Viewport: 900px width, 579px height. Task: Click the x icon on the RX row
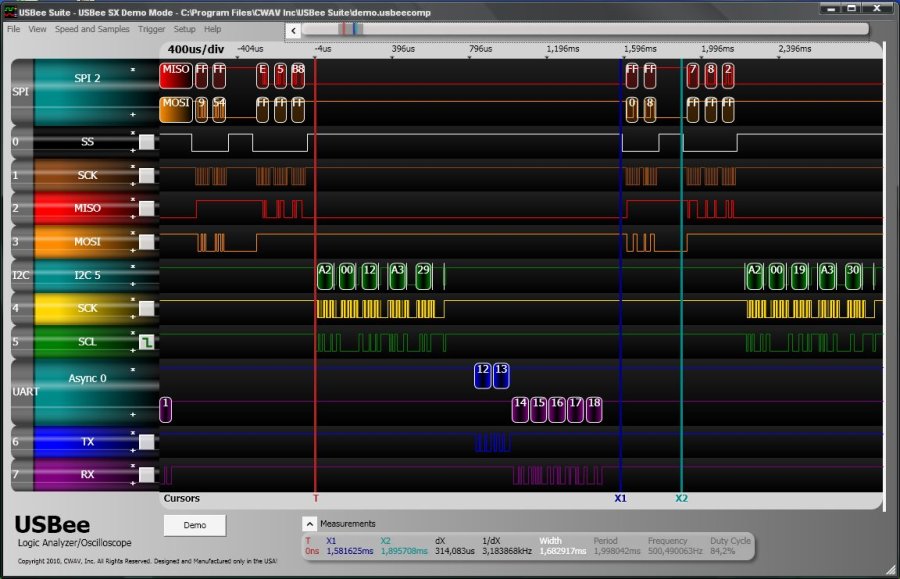133,466
